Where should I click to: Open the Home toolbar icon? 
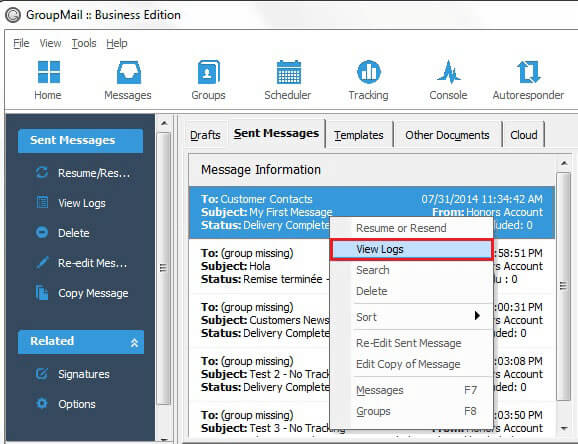49,72
